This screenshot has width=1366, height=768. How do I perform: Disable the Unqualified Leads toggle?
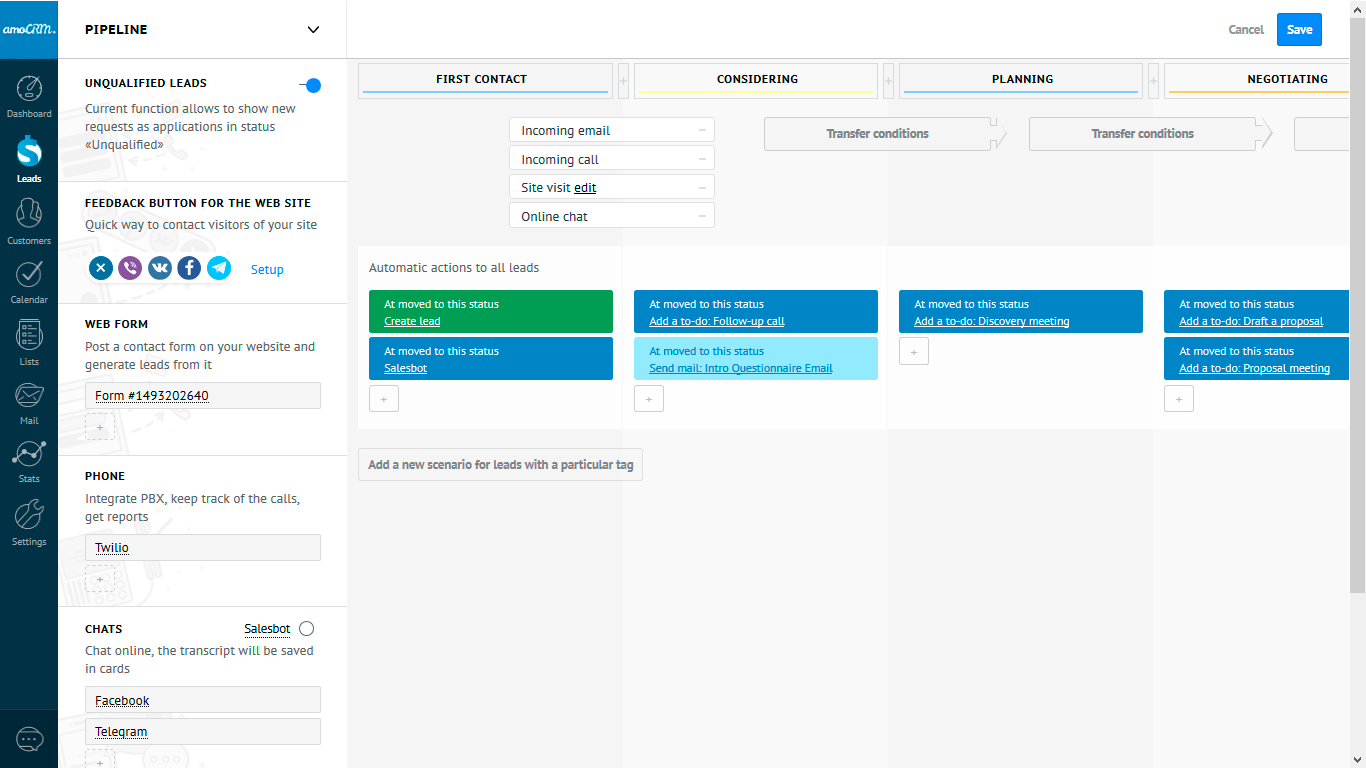coord(311,85)
